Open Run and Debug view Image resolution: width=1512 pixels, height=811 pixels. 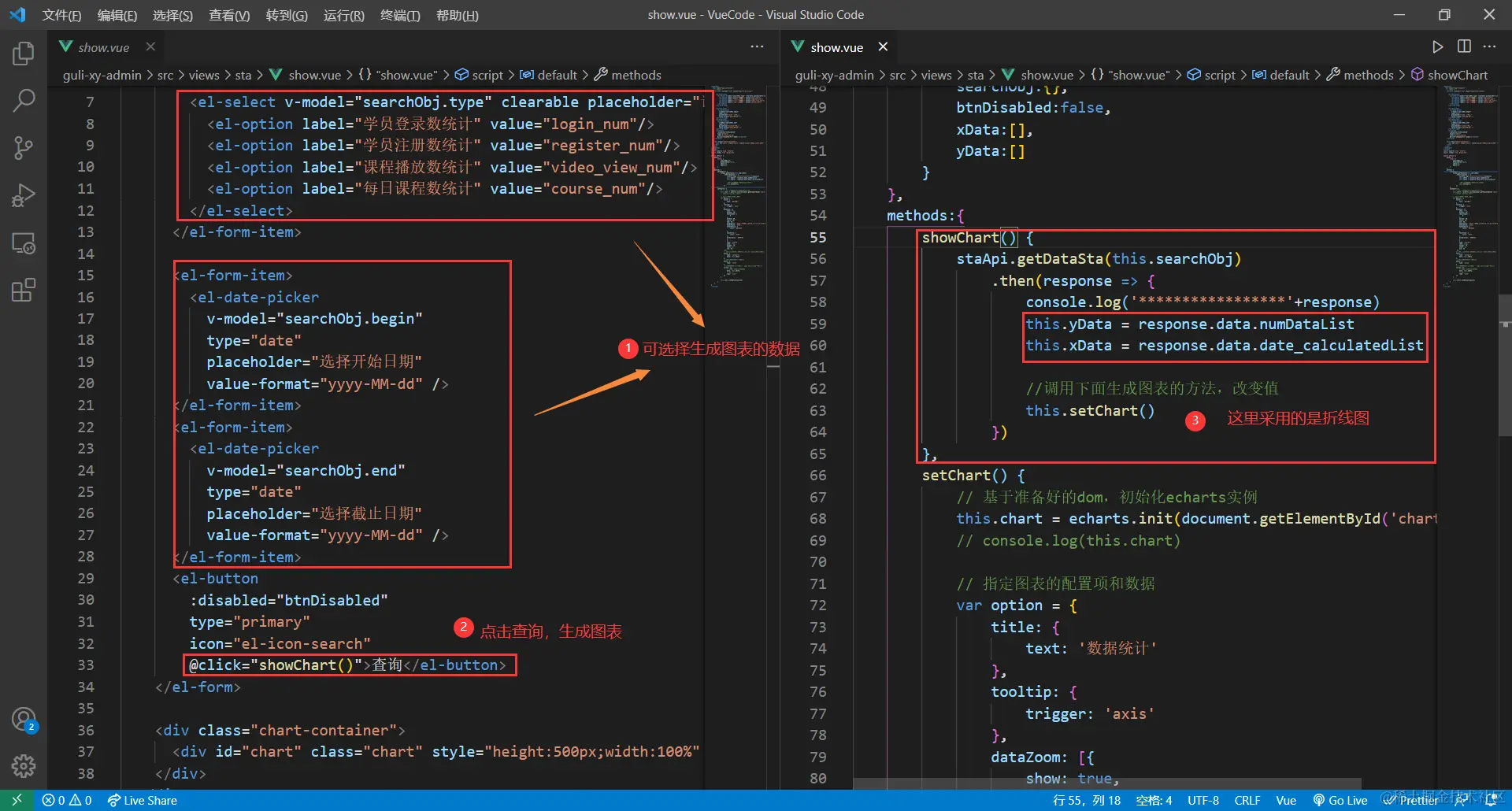coord(24,195)
